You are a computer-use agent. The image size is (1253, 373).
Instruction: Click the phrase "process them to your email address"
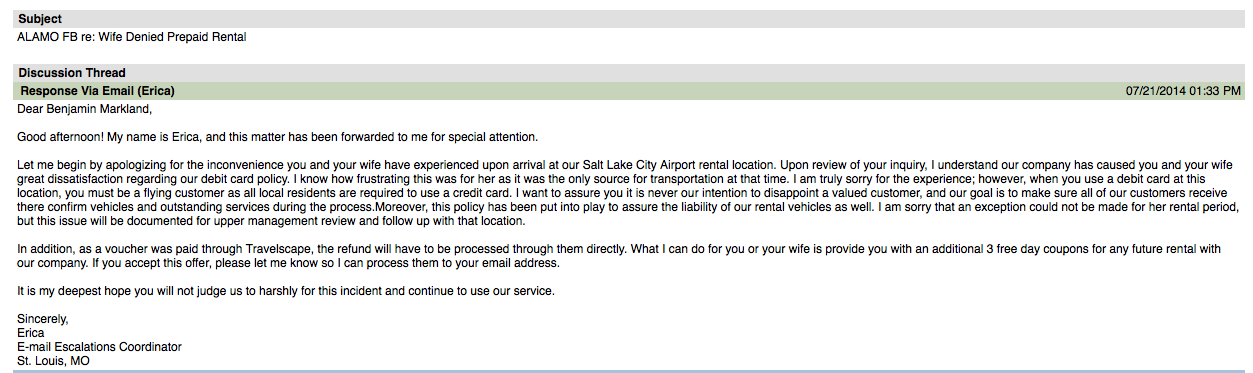point(460,264)
